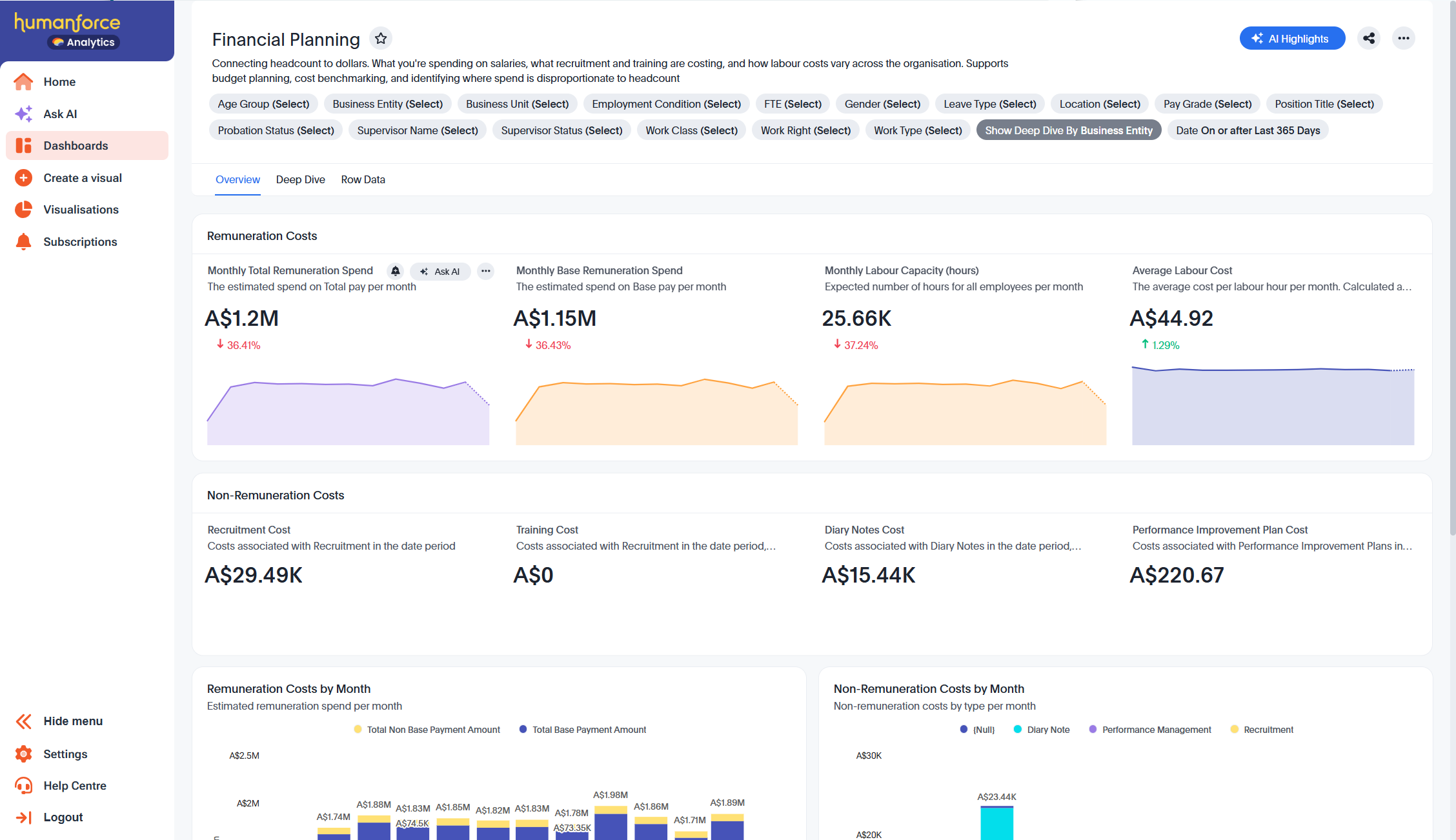Open the Location filter selector

click(x=1099, y=104)
